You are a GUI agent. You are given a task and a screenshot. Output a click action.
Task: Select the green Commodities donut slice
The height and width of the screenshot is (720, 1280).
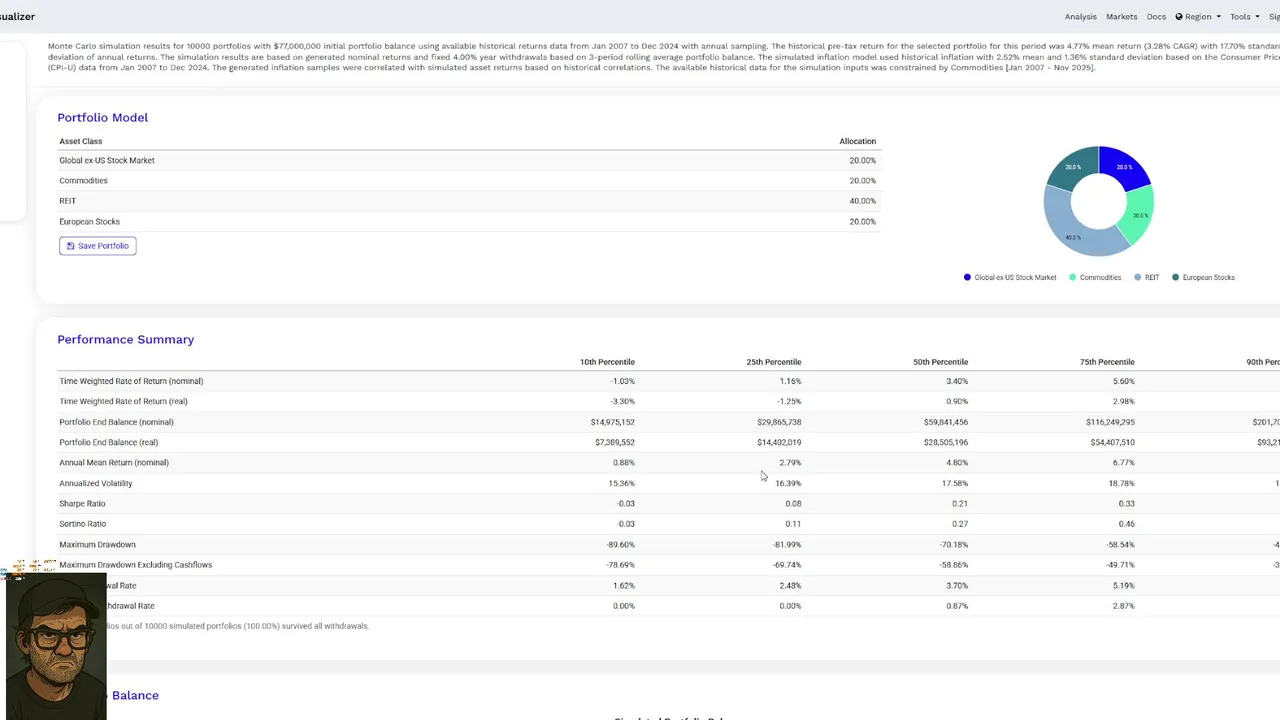coord(1139,215)
